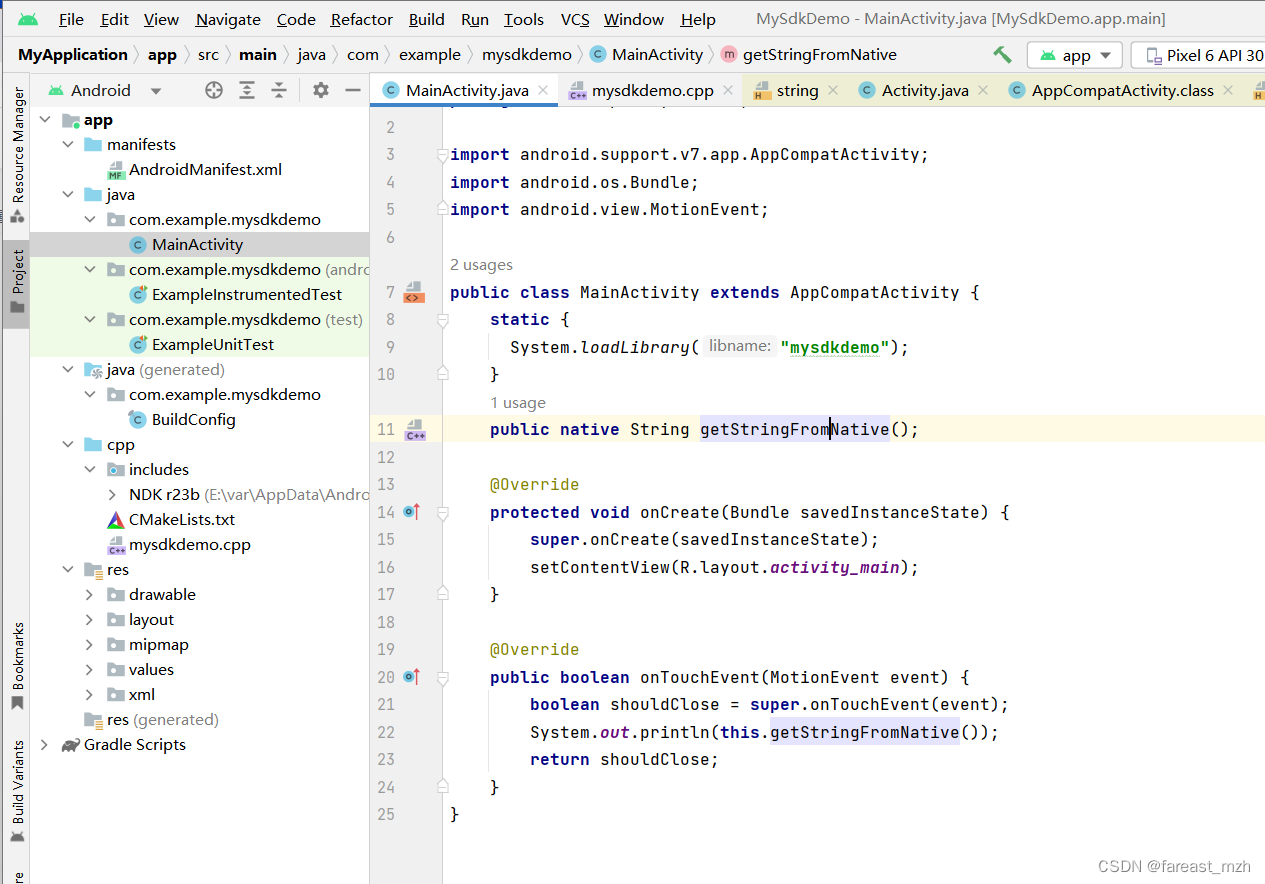Viewport: 1265px width, 884px height.
Task: Open the Android view dropdown
Action: (x=105, y=90)
